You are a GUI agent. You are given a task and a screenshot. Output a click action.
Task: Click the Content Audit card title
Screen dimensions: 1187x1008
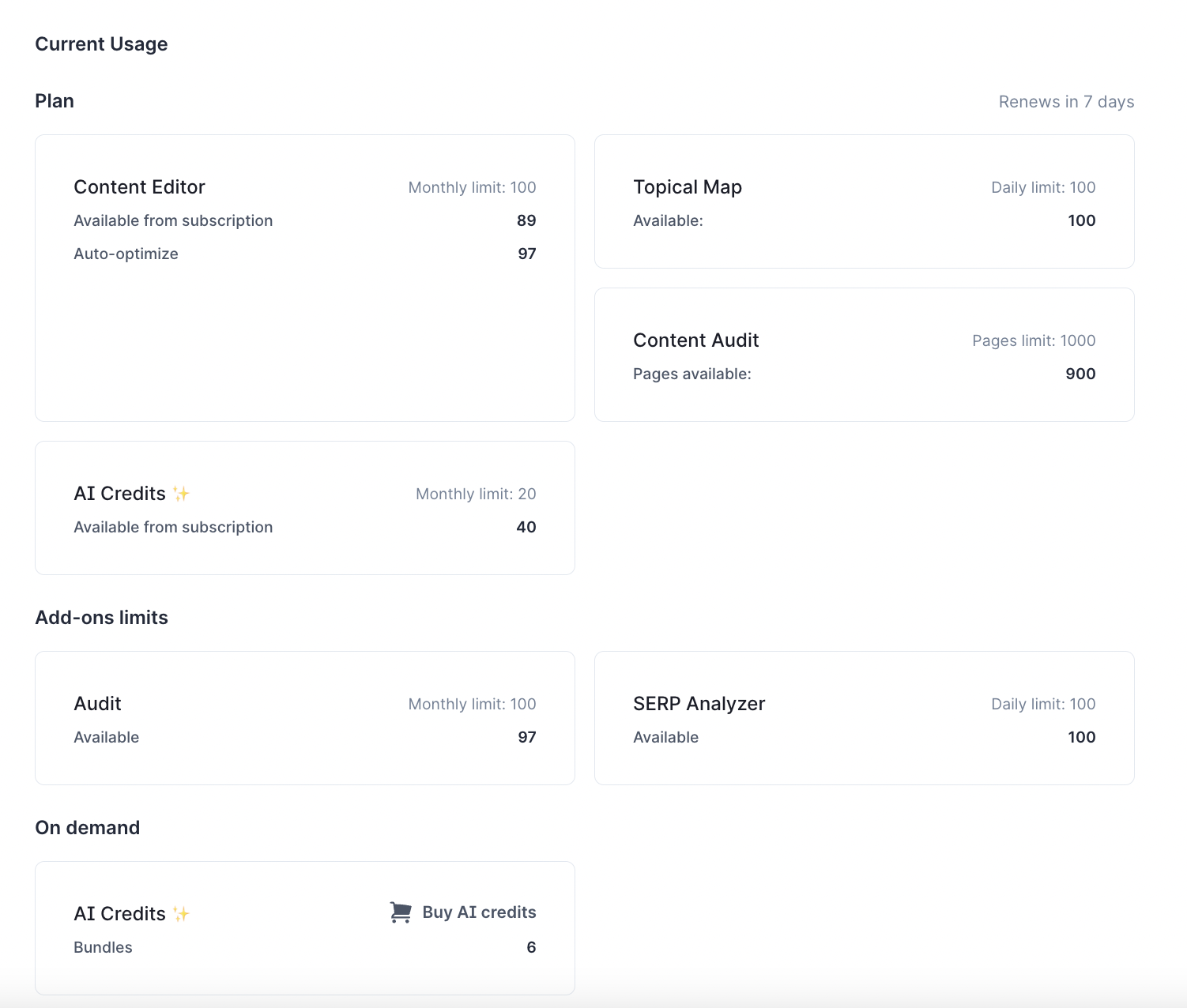pyautogui.click(x=695, y=340)
